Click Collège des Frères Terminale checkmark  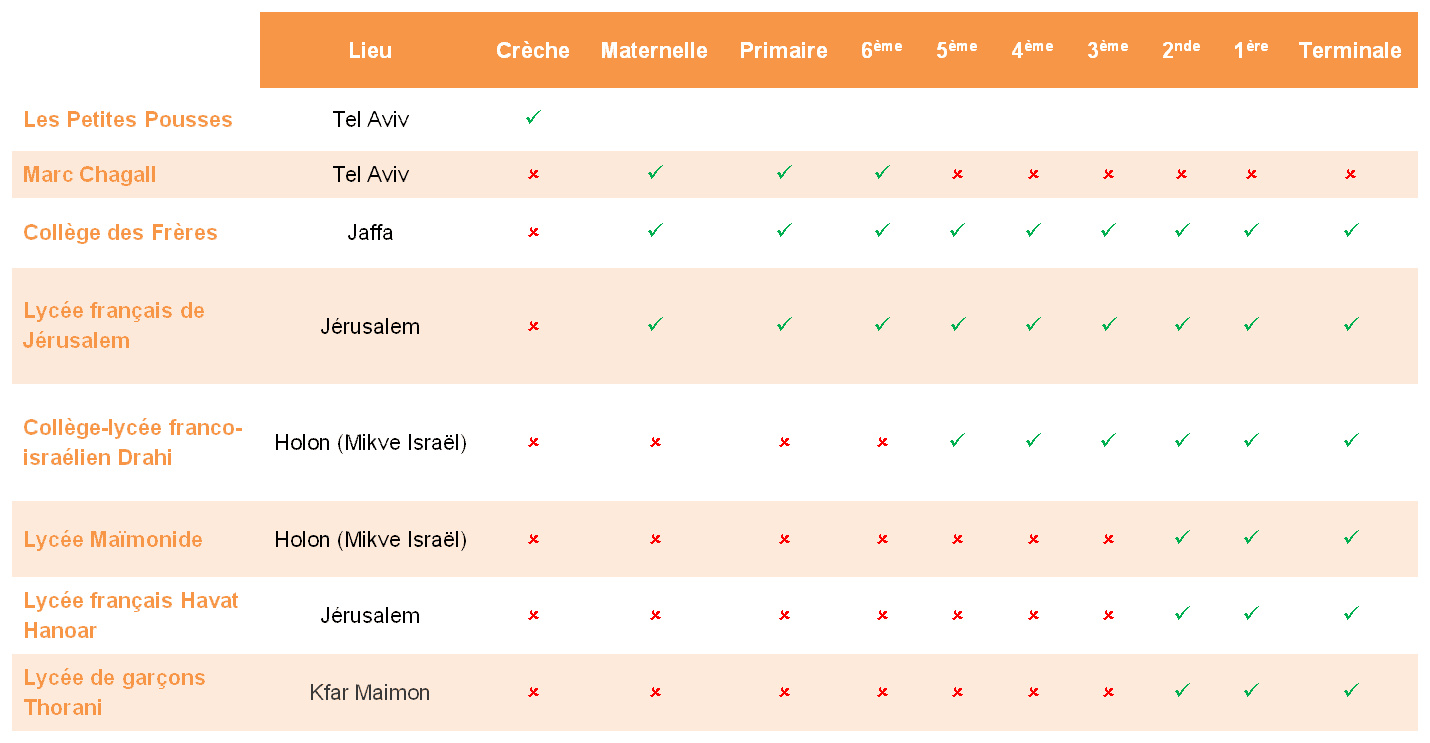1350,231
